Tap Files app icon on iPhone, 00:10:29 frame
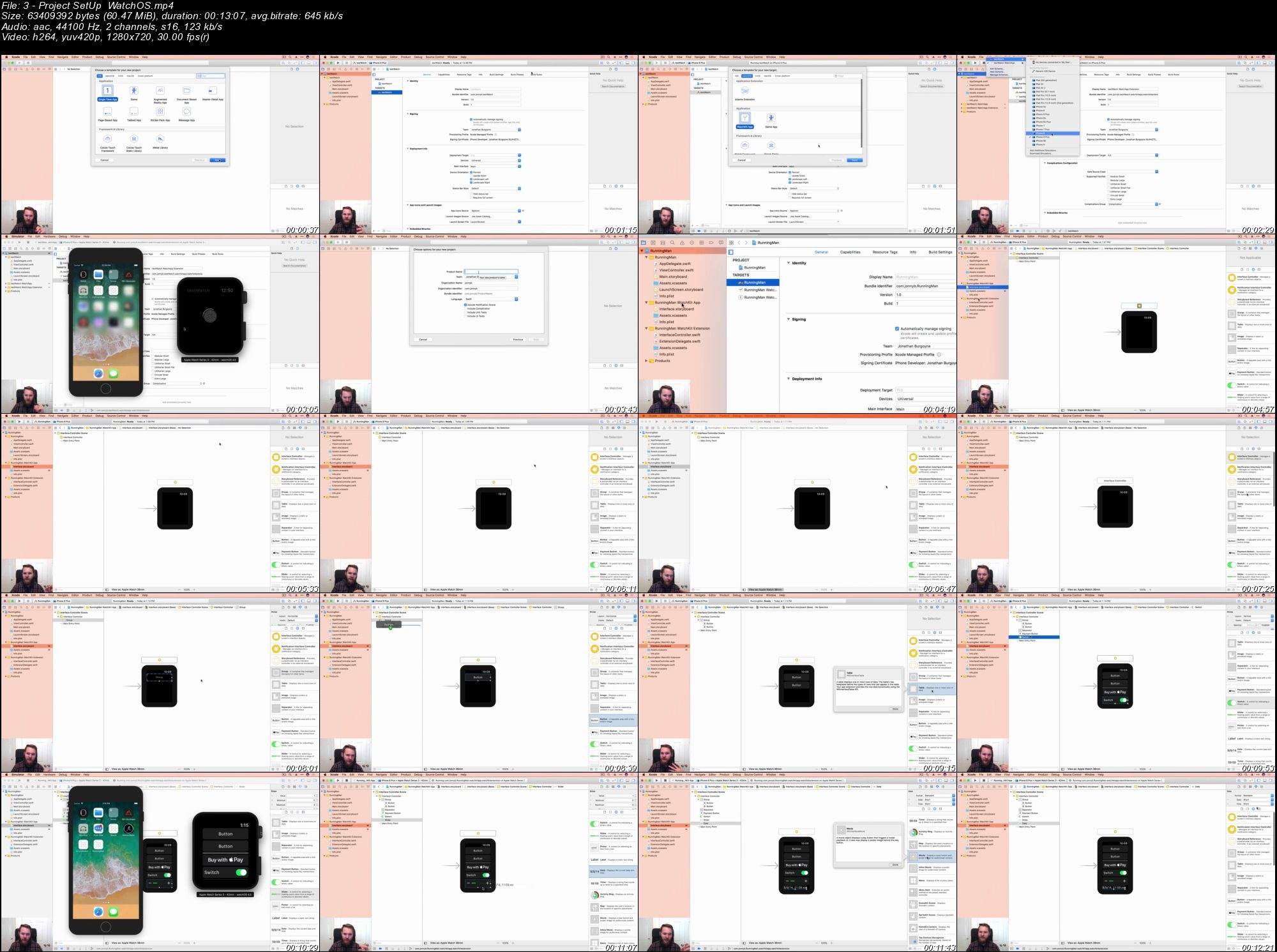 pos(98,812)
